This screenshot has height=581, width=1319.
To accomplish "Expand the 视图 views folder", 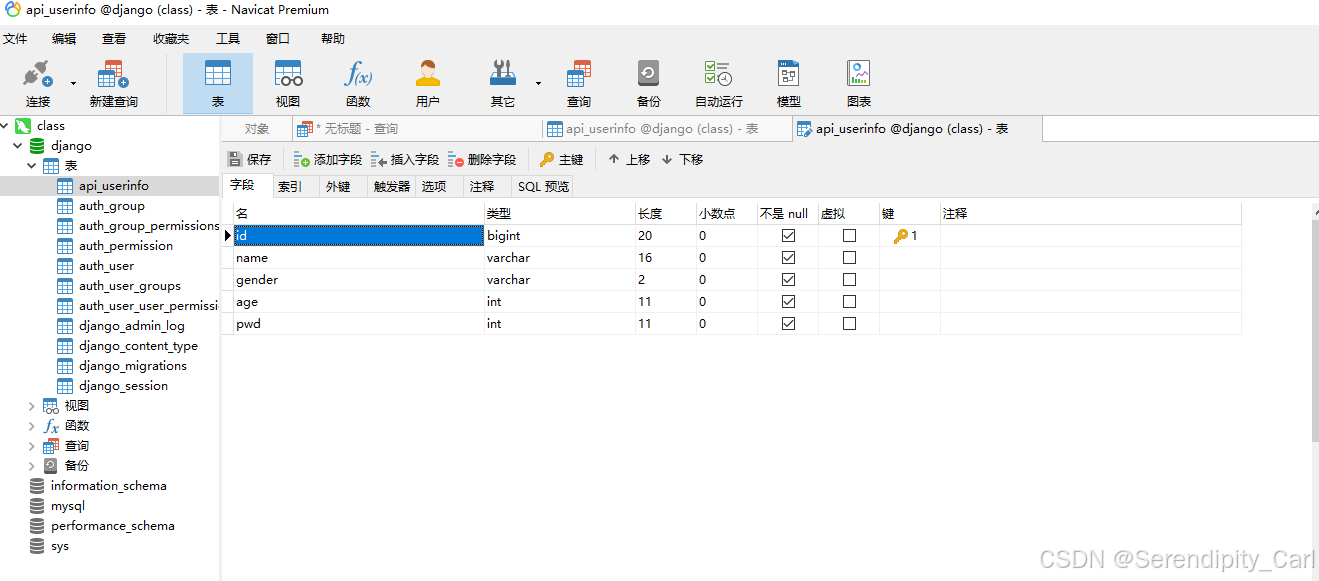I will click(32, 406).
